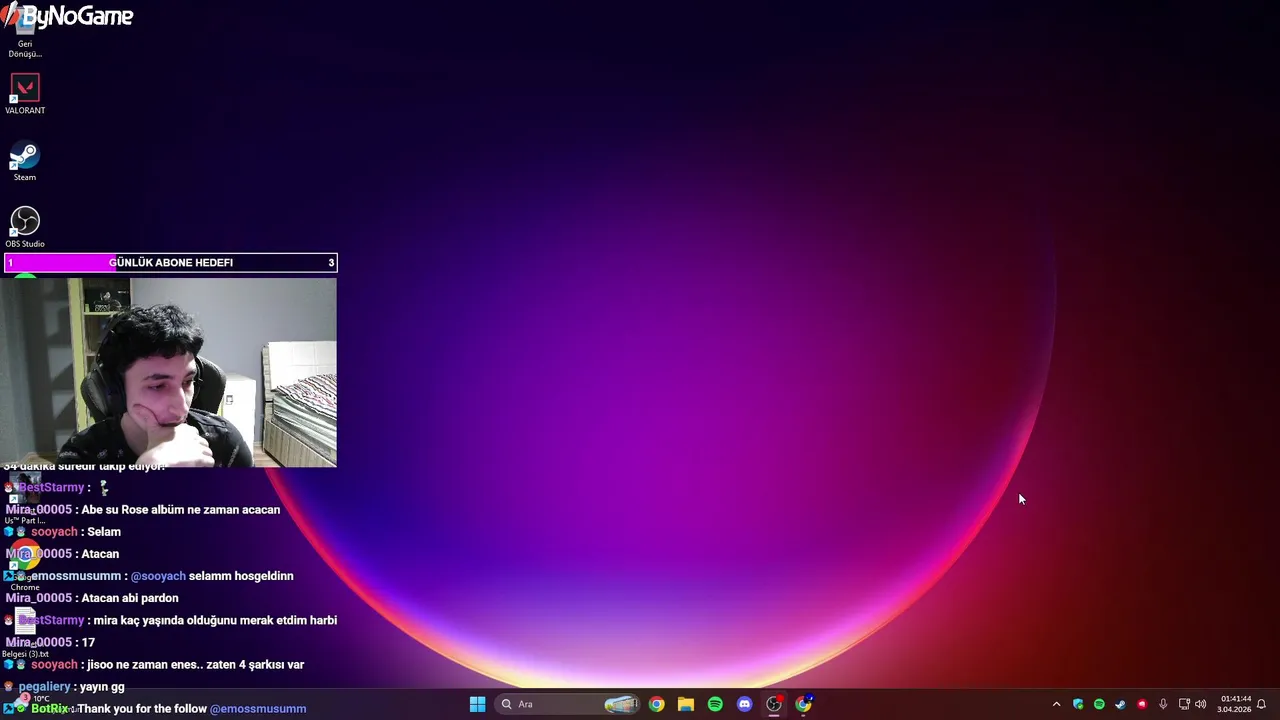Image resolution: width=1280 pixels, height=720 pixels.
Task: Click the Ara search box in taskbar
Action: 567,704
